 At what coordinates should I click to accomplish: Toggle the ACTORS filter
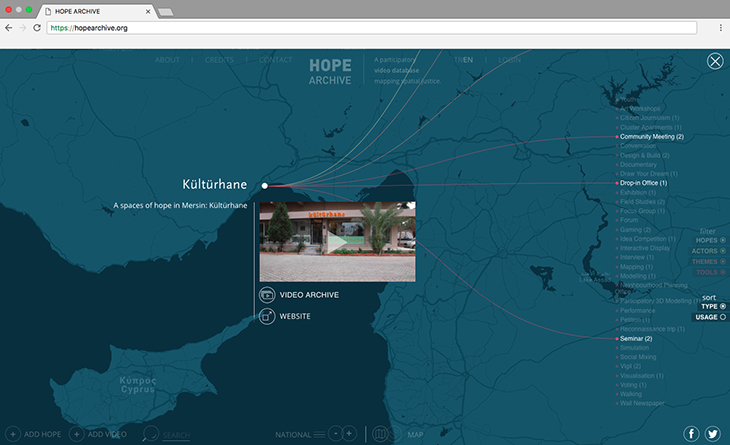(x=708, y=251)
